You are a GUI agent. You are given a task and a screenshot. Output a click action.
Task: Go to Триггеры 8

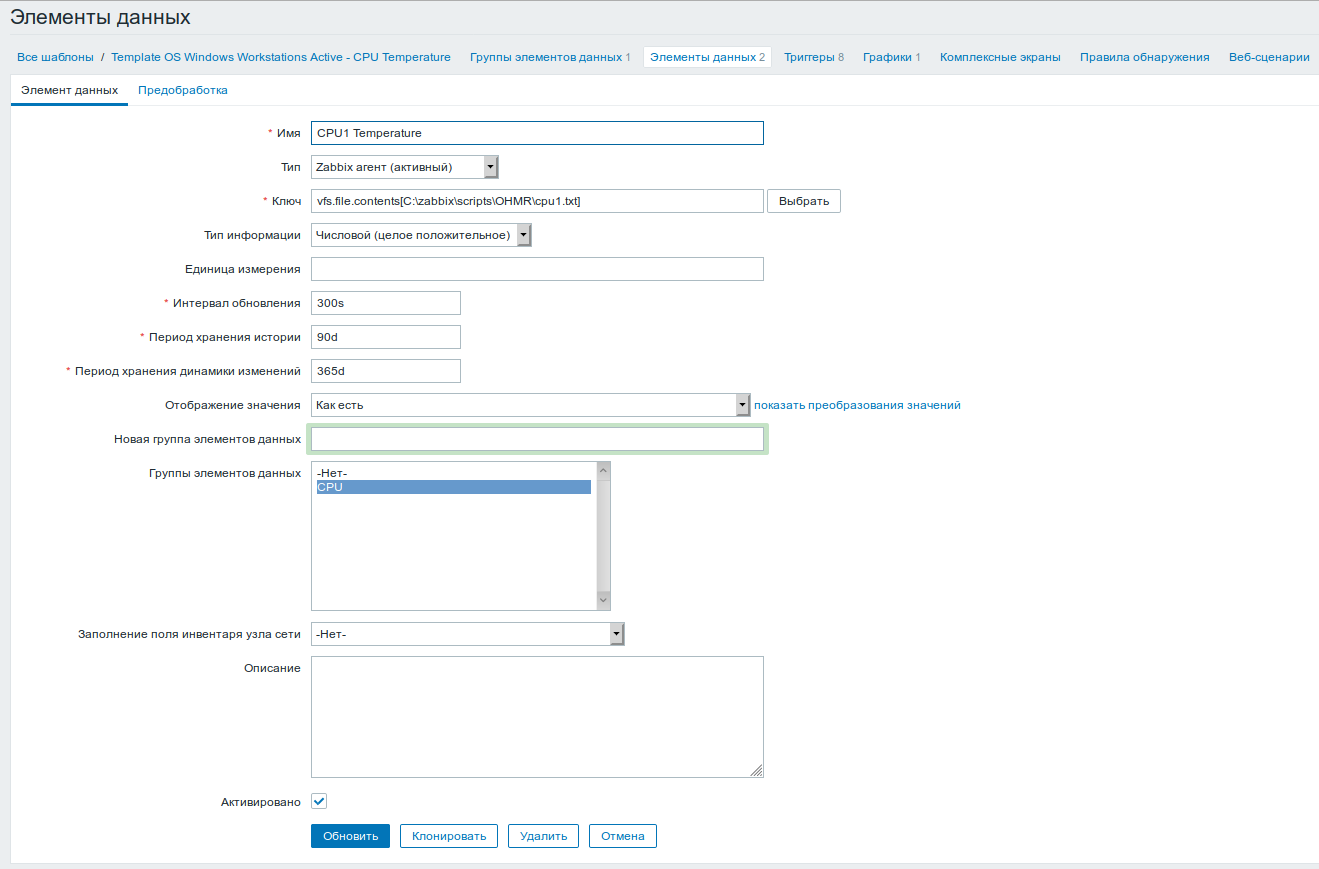click(x=814, y=57)
